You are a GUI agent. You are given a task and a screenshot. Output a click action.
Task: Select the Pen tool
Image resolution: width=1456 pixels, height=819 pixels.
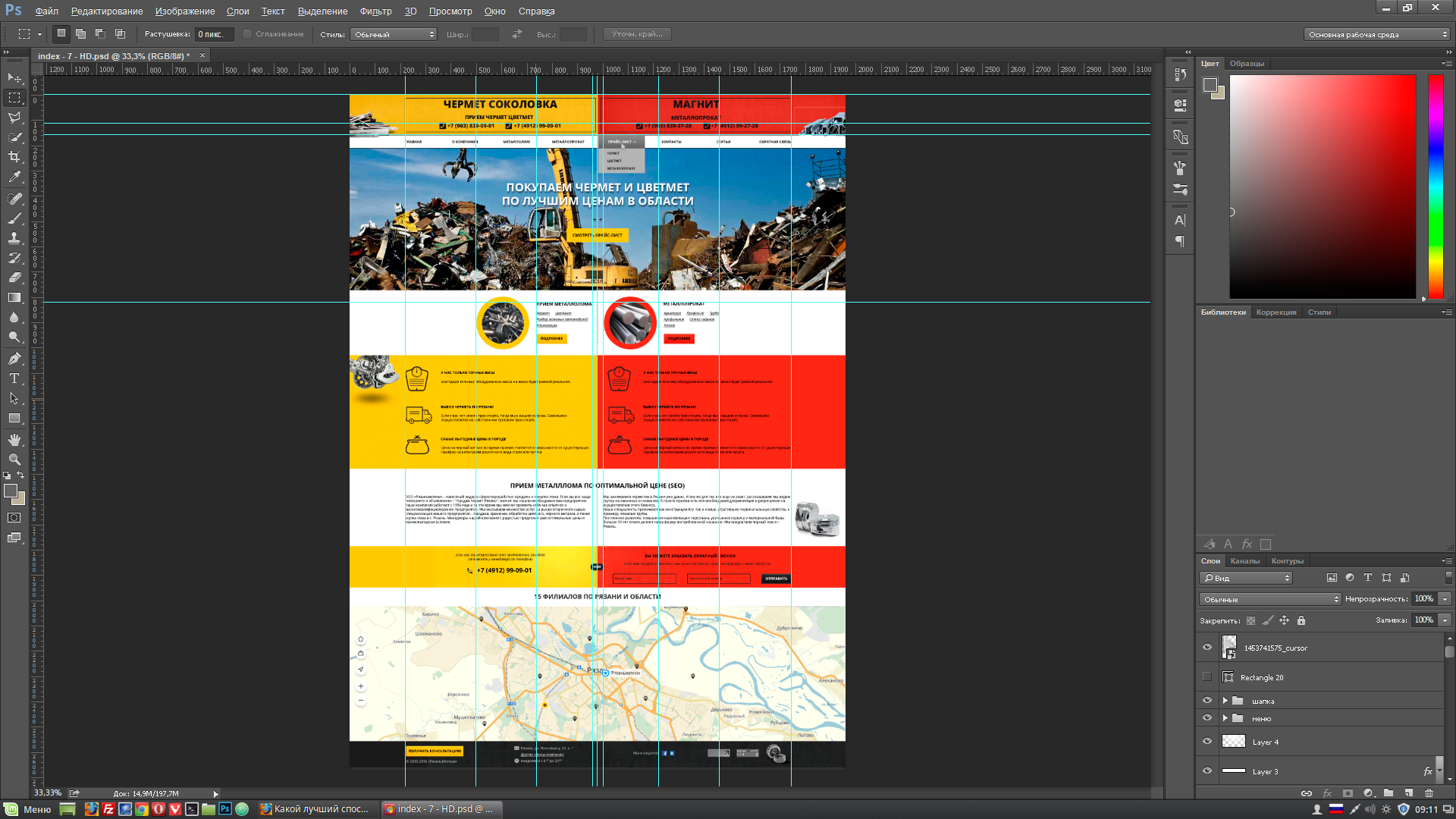click(14, 359)
